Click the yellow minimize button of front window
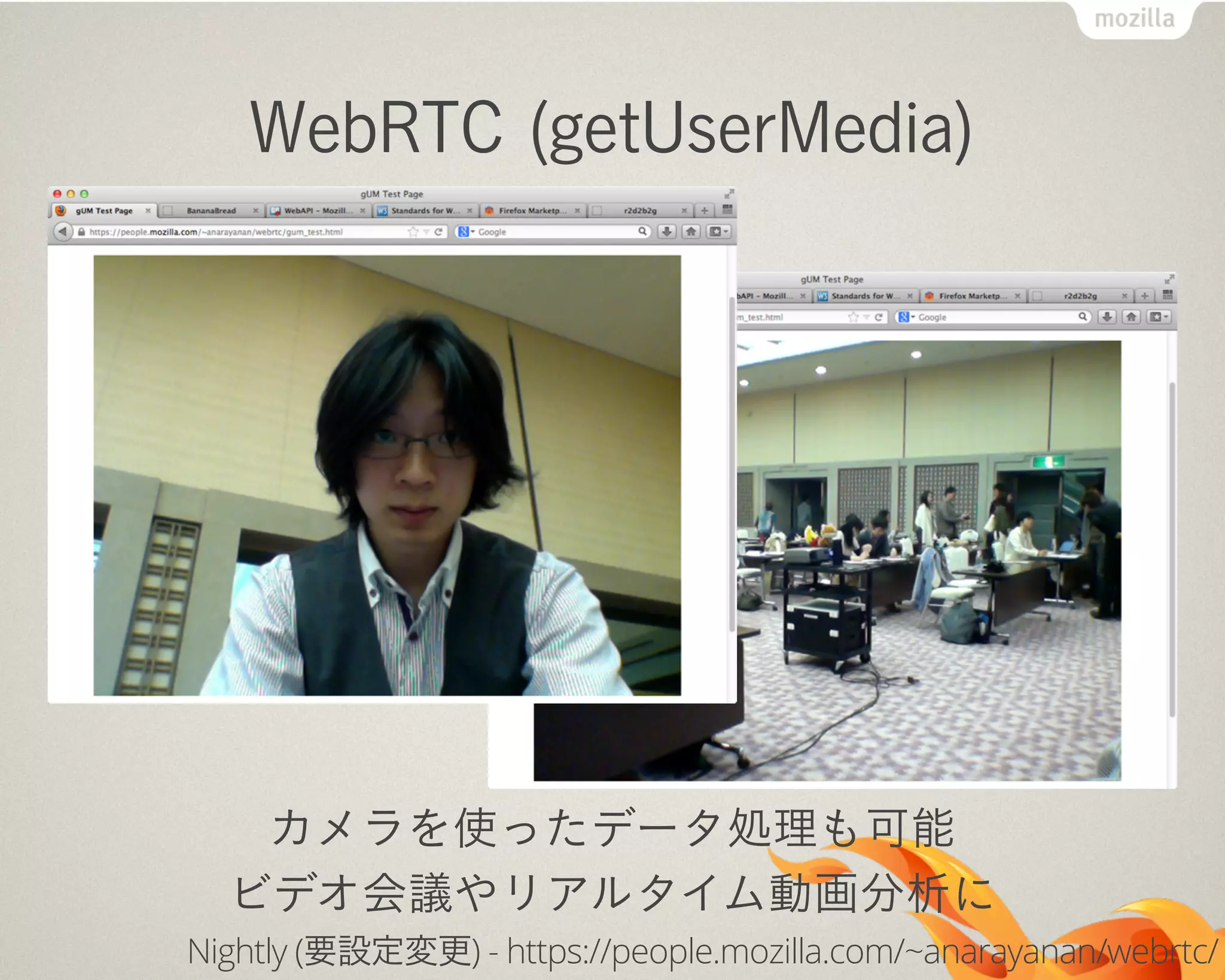The width and height of the screenshot is (1225, 980). tap(71, 194)
